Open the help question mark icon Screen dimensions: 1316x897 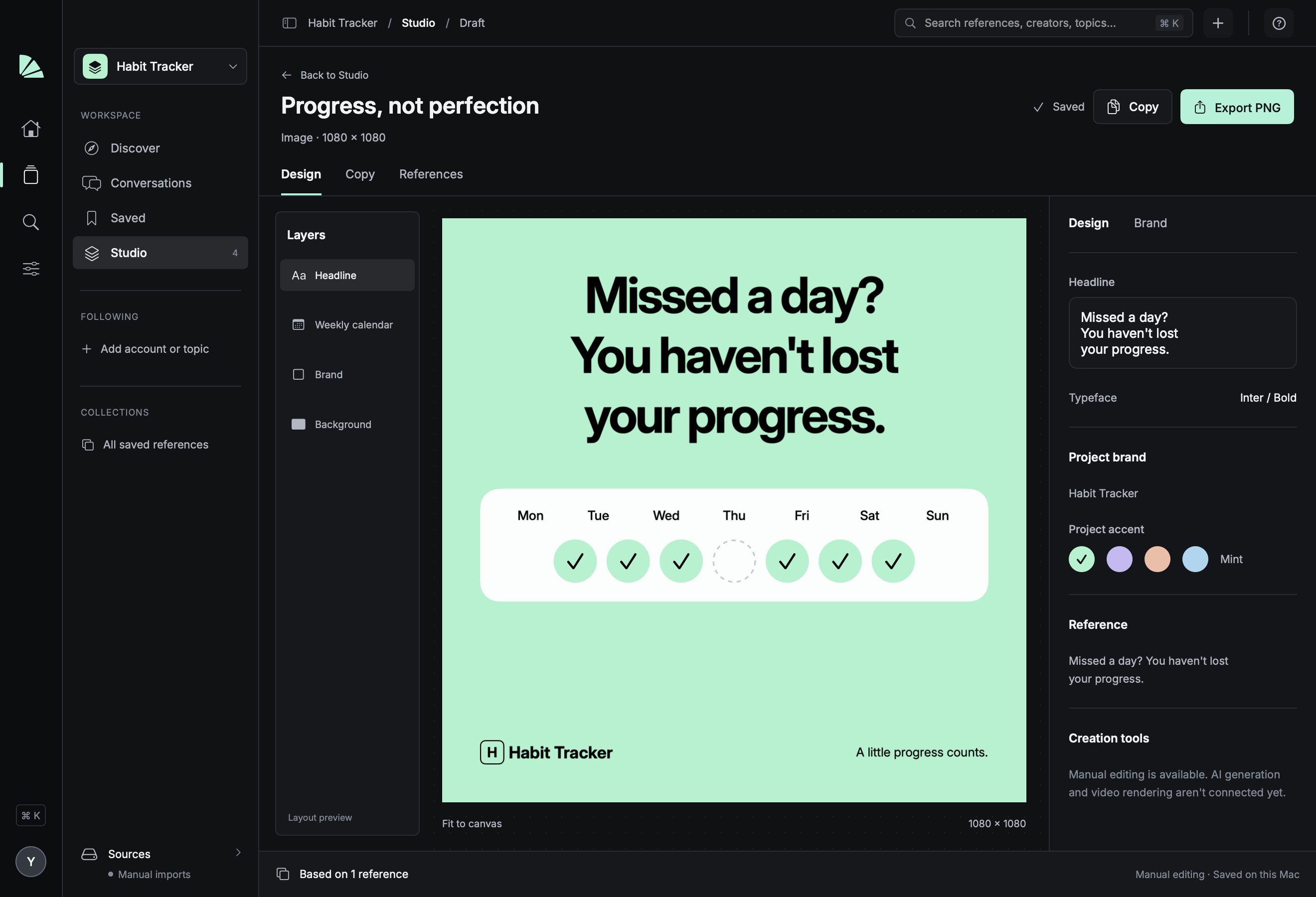point(1279,23)
